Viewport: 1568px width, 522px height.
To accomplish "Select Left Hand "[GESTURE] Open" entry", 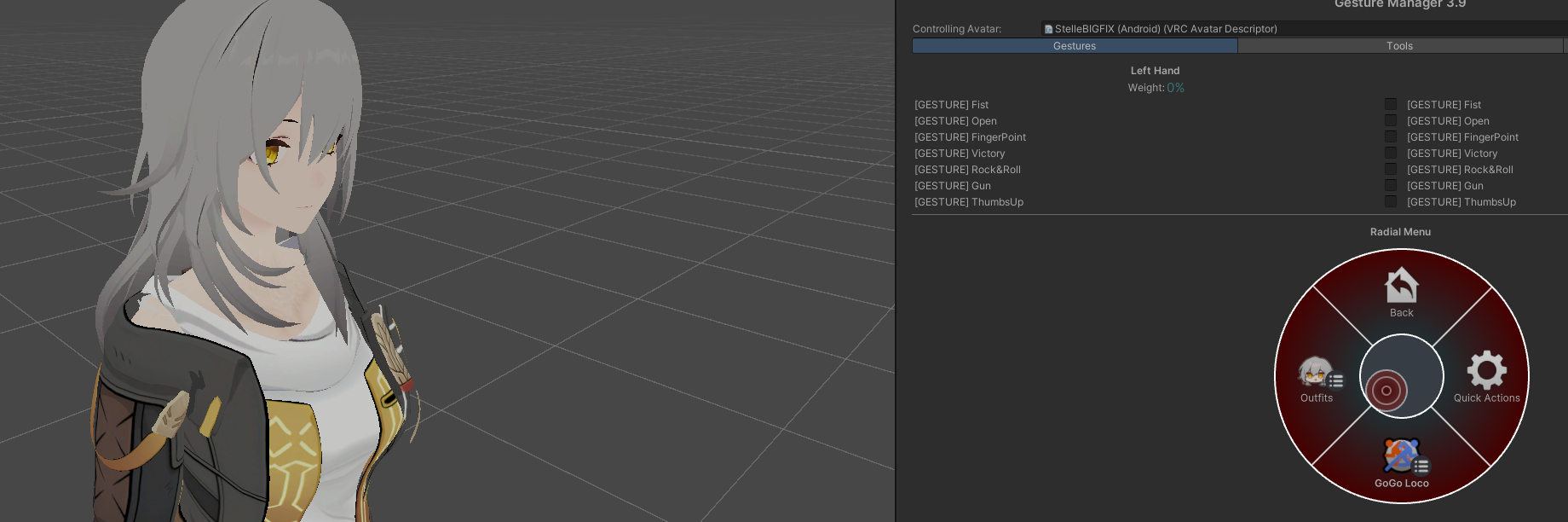I will (955, 121).
